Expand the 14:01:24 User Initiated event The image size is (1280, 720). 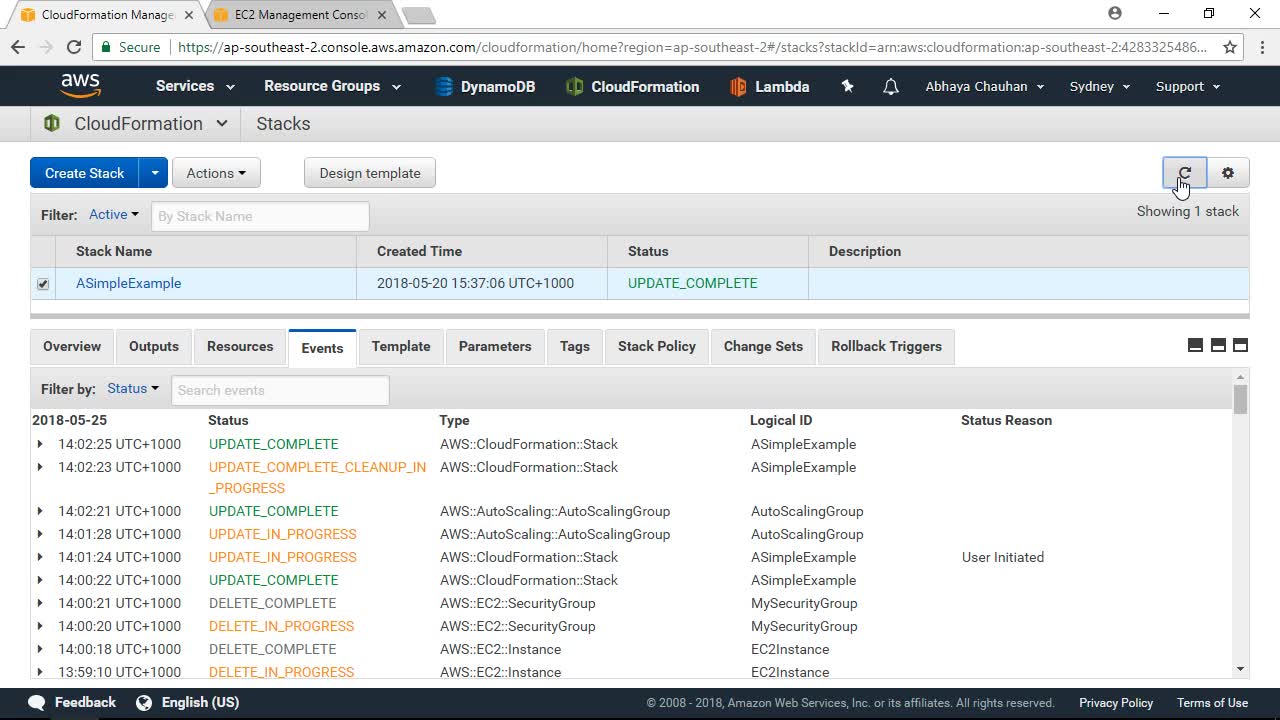tap(40, 557)
